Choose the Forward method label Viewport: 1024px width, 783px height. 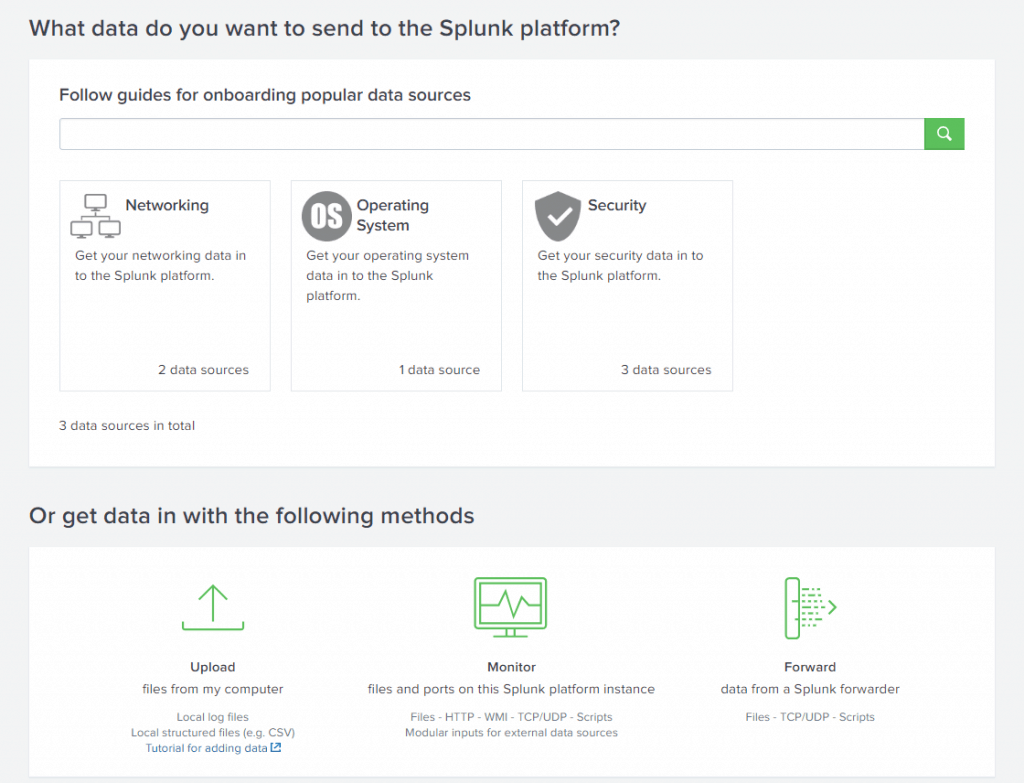click(810, 667)
